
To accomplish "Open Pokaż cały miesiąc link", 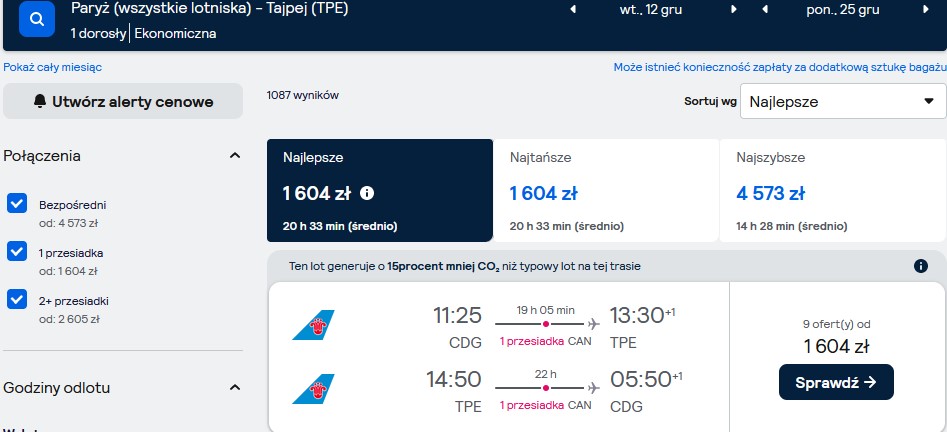I will tap(53, 67).
